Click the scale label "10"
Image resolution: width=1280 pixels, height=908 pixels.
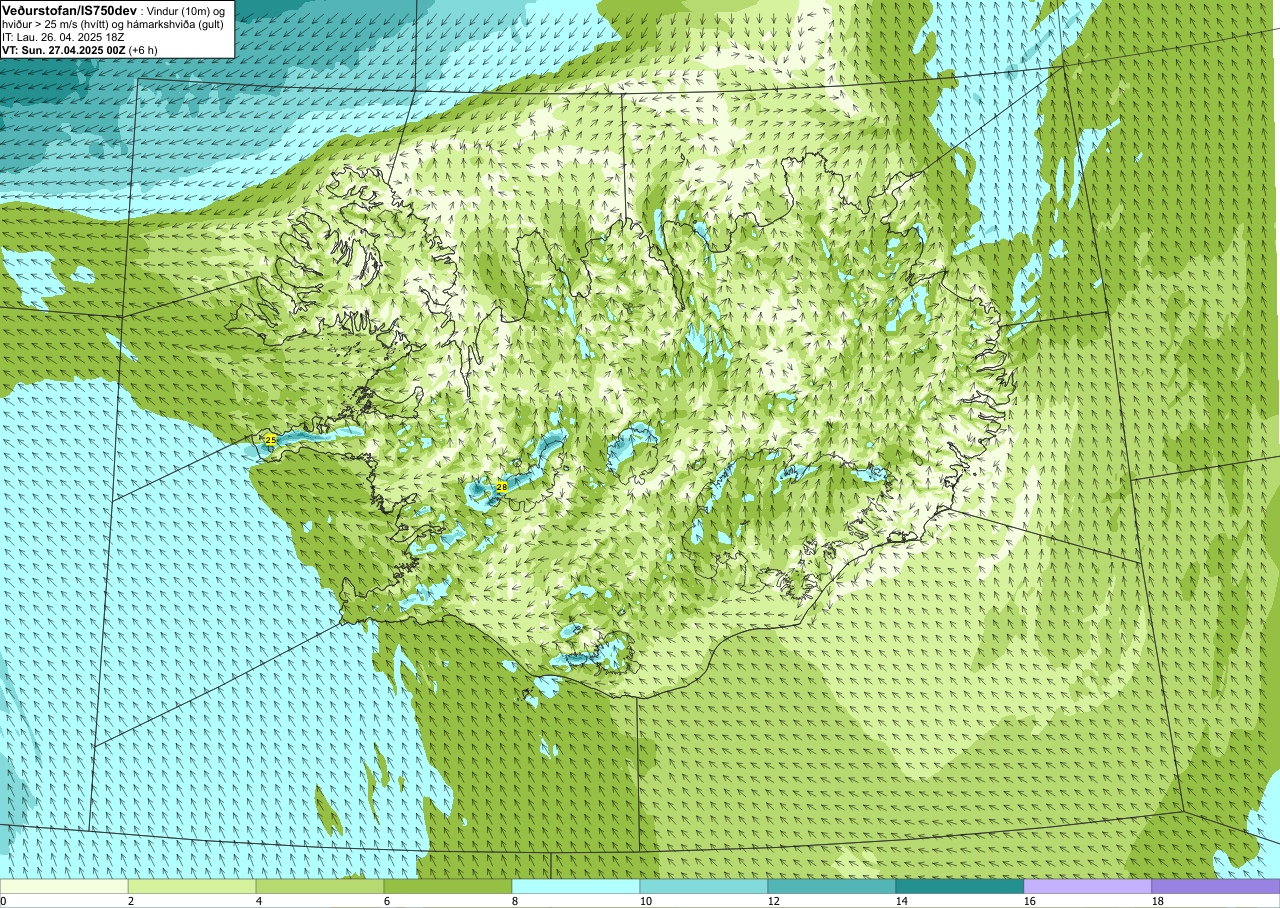[646, 901]
